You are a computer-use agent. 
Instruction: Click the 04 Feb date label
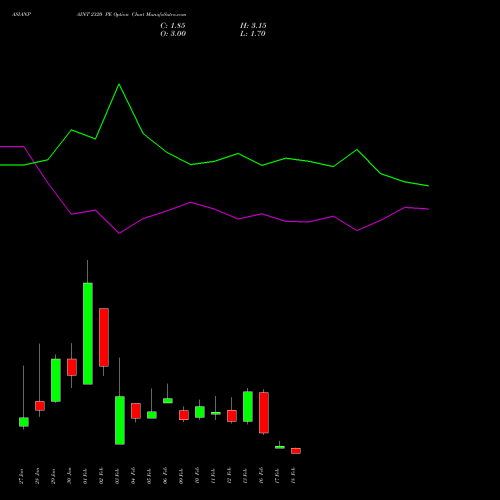coord(134,476)
